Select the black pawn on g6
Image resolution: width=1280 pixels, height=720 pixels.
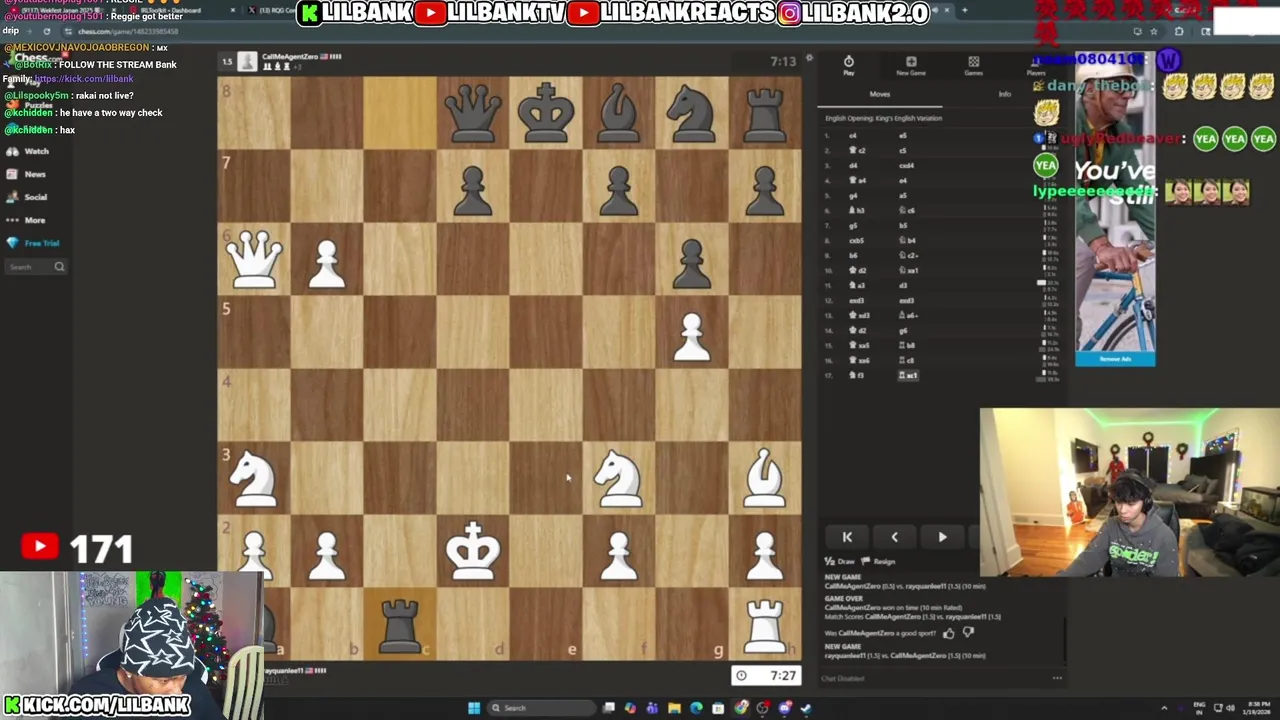[692, 263]
